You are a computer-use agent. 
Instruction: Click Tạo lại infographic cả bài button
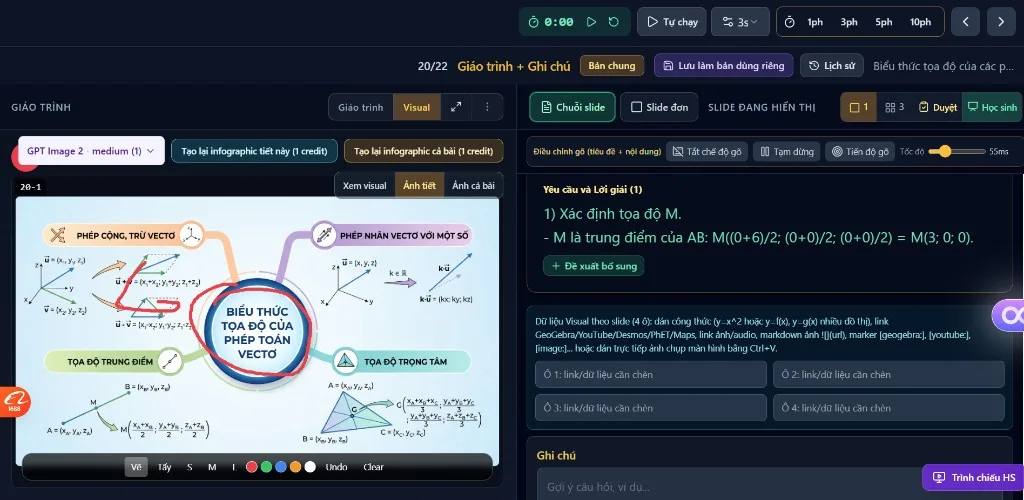[x=423, y=151]
